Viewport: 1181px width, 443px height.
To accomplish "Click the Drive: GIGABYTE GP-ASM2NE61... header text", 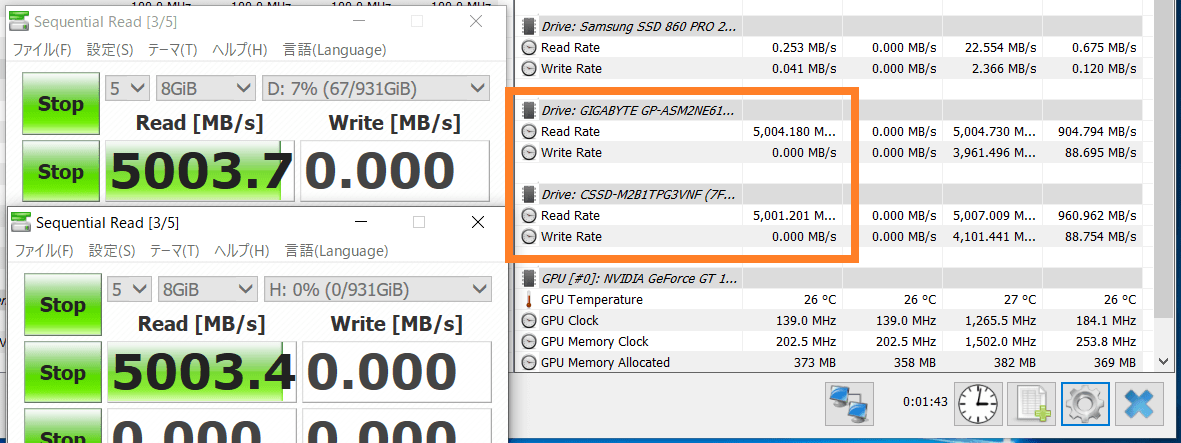I will coord(638,111).
